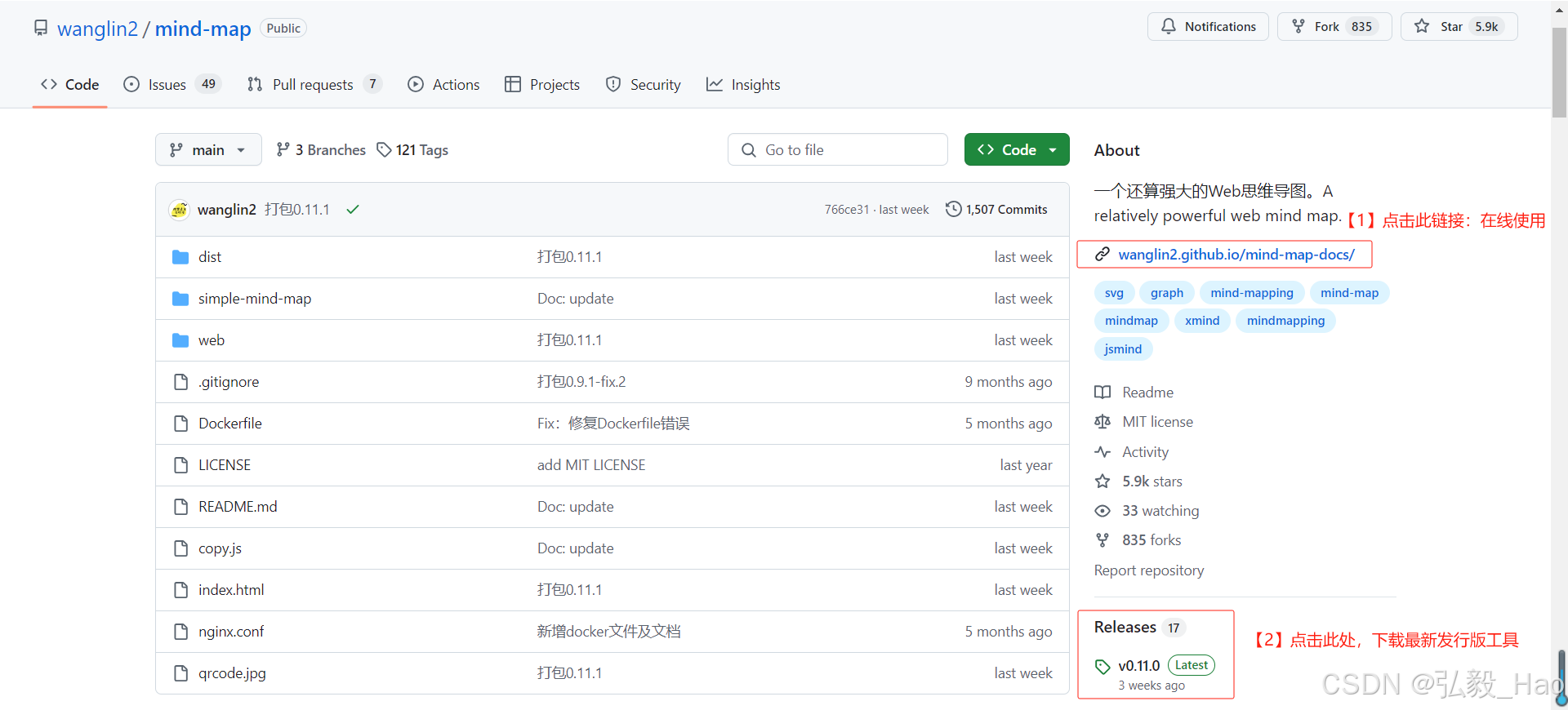Click the README.md file icon
Image resolution: width=1568 pixels, height=710 pixels.
pyautogui.click(x=180, y=507)
